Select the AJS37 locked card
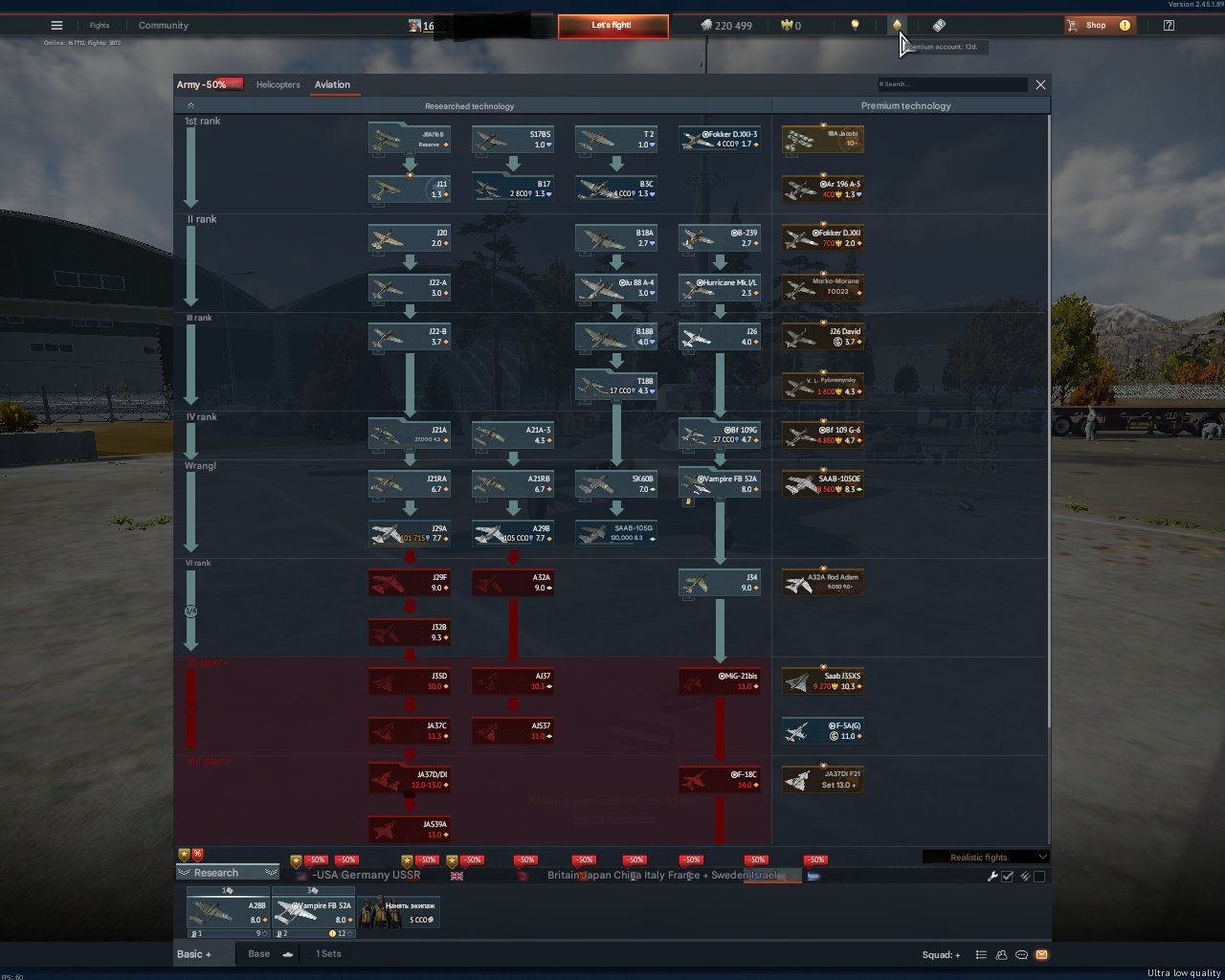The image size is (1225, 980). click(513, 730)
